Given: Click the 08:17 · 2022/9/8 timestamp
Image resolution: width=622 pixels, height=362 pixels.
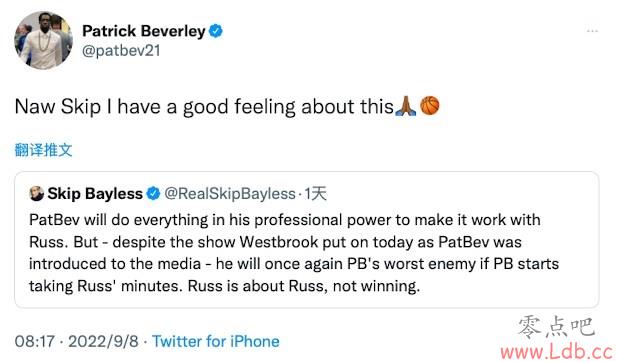Looking at the screenshot, I should click(77, 341).
